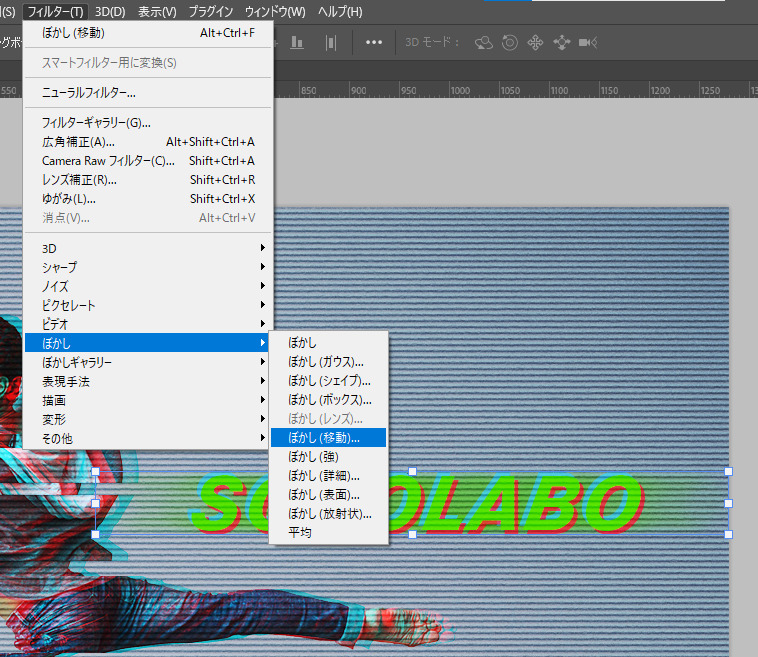Open the three-dots more options button

(374, 42)
